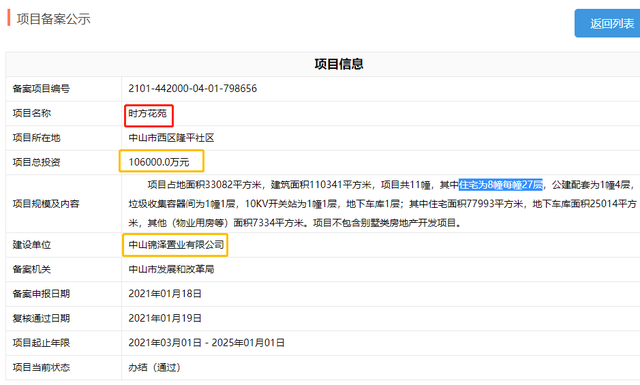The width and height of the screenshot is (640, 385).
Task: Click the highlighted text 住宅为8幢每幢27层
Action: tap(501, 185)
